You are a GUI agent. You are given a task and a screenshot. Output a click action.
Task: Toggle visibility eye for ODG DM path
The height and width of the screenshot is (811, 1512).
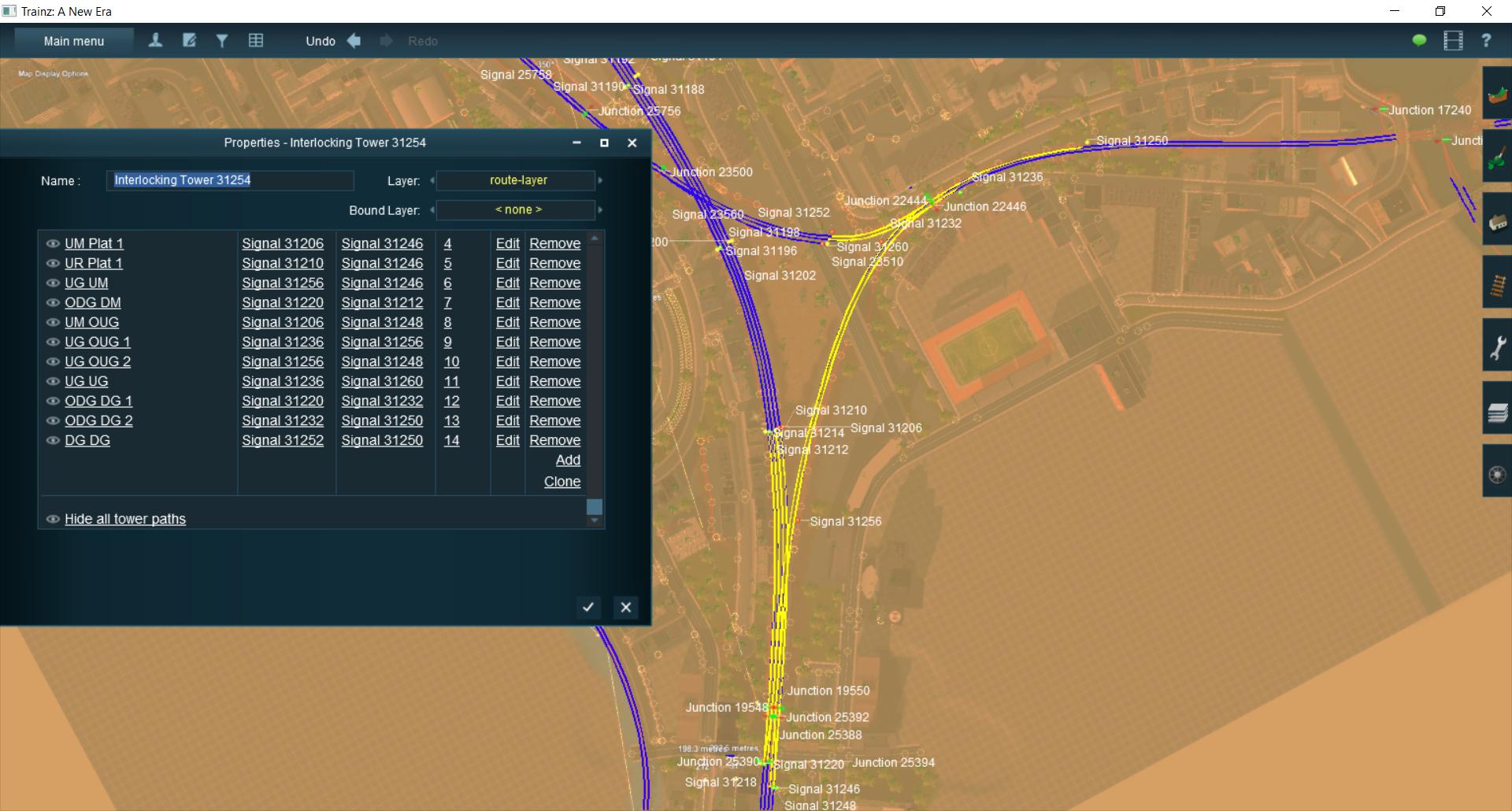(x=53, y=303)
